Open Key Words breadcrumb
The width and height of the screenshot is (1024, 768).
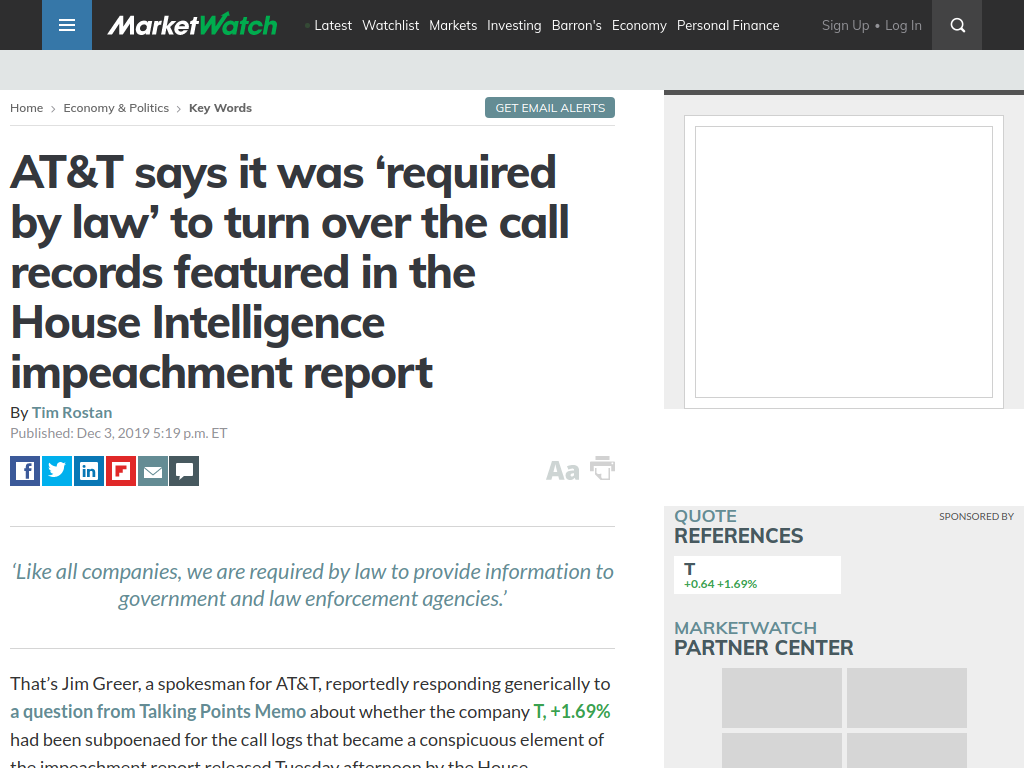[x=220, y=108]
